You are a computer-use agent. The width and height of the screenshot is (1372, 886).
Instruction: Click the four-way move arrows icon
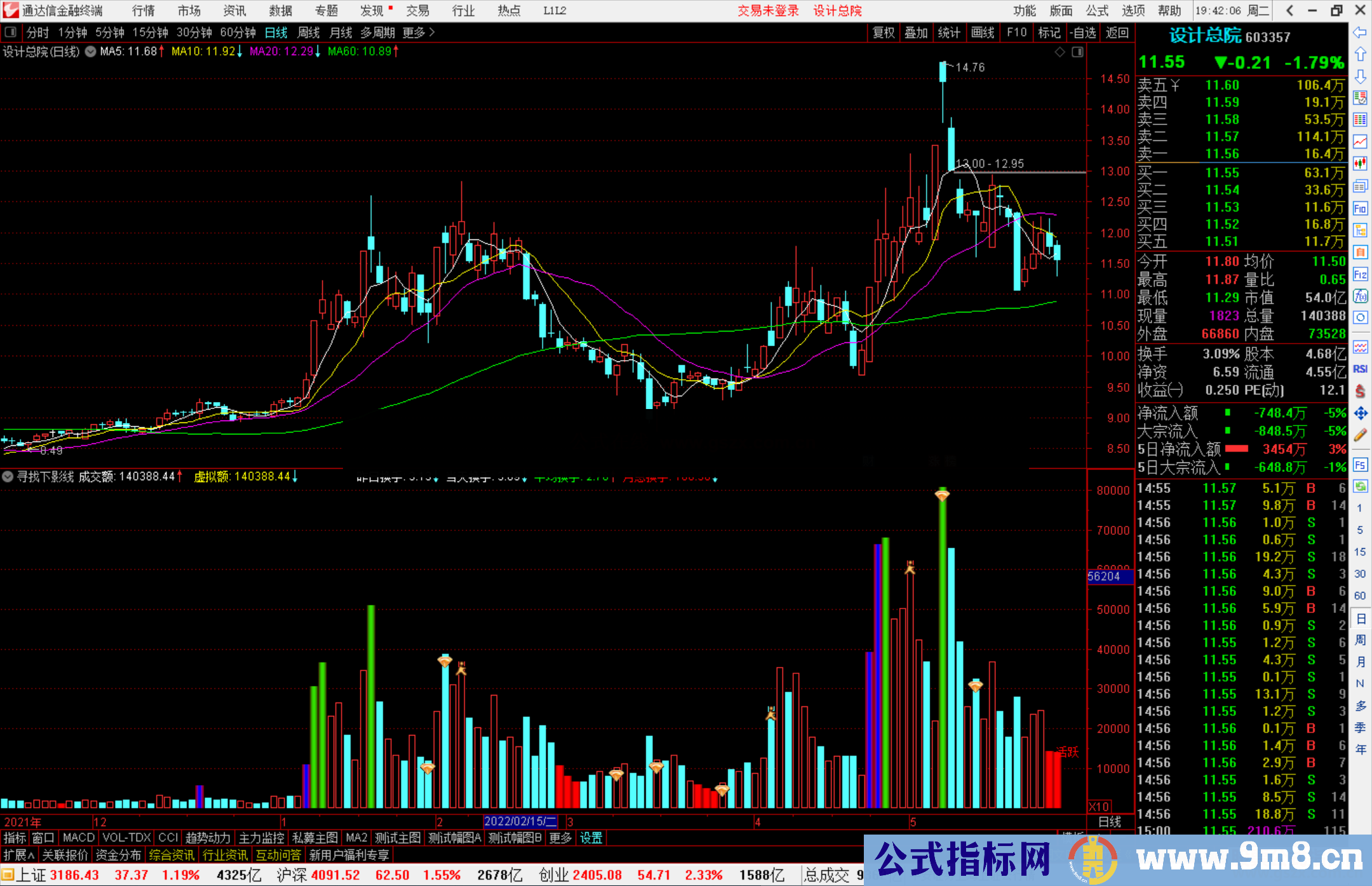(1360, 413)
